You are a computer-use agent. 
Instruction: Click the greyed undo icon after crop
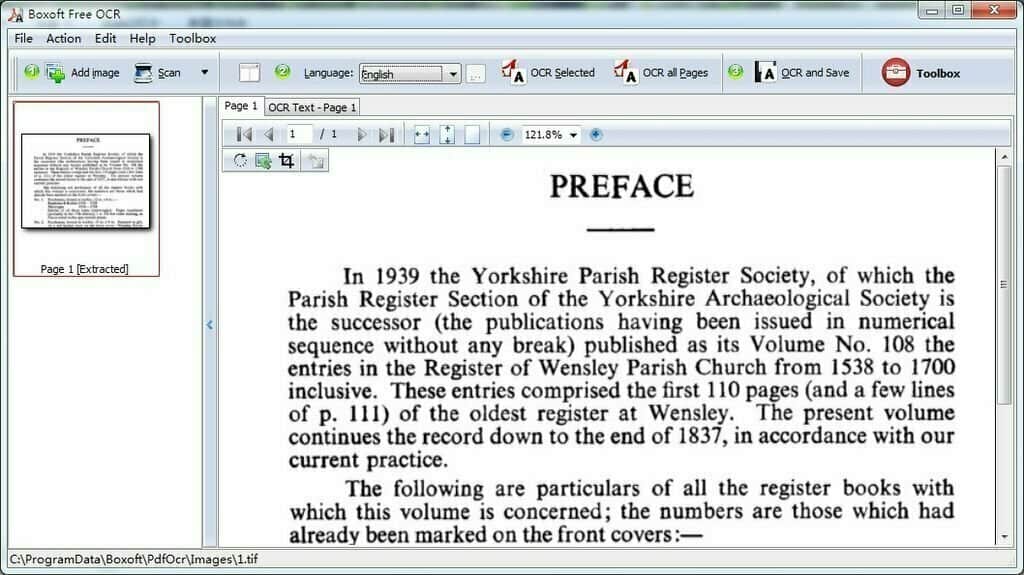coord(316,161)
